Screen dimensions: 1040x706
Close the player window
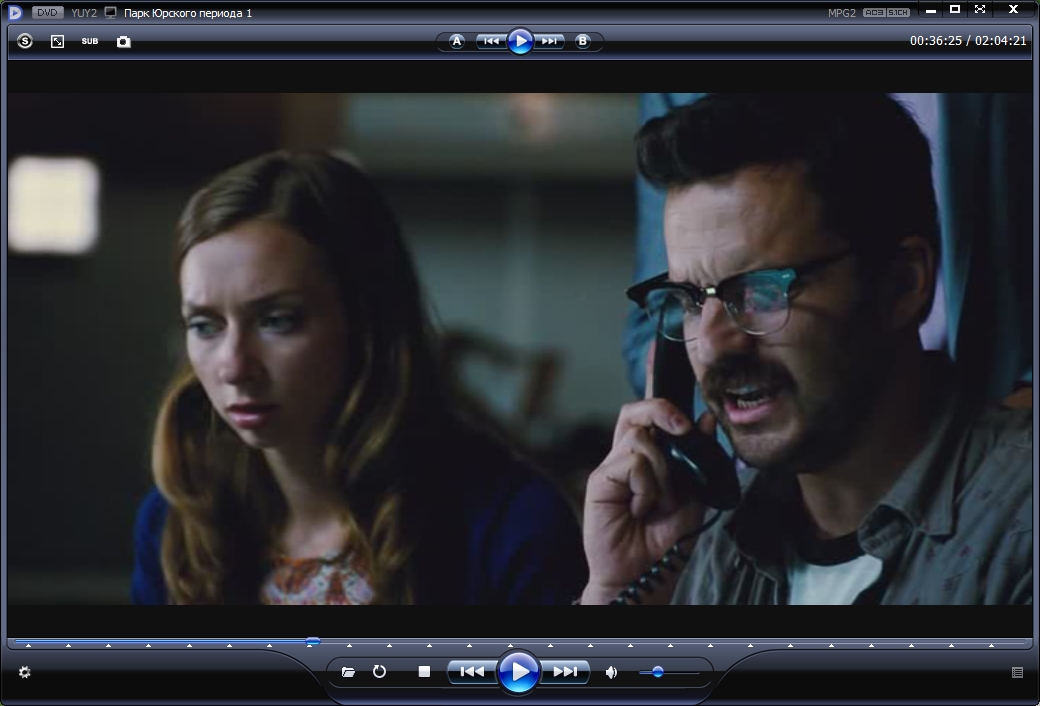click(1013, 9)
